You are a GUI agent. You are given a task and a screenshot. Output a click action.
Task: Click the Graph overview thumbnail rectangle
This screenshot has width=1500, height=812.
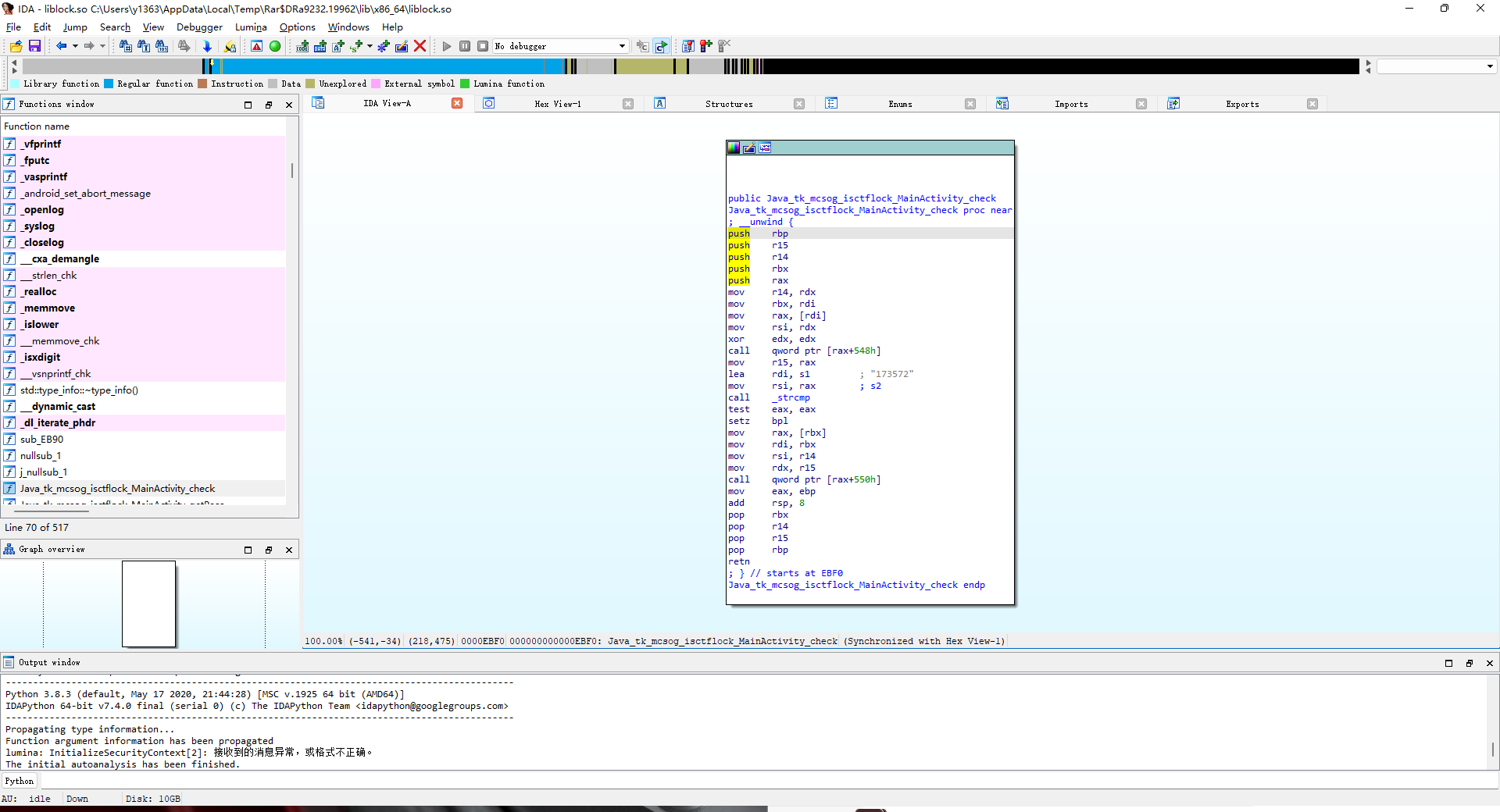point(148,604)
